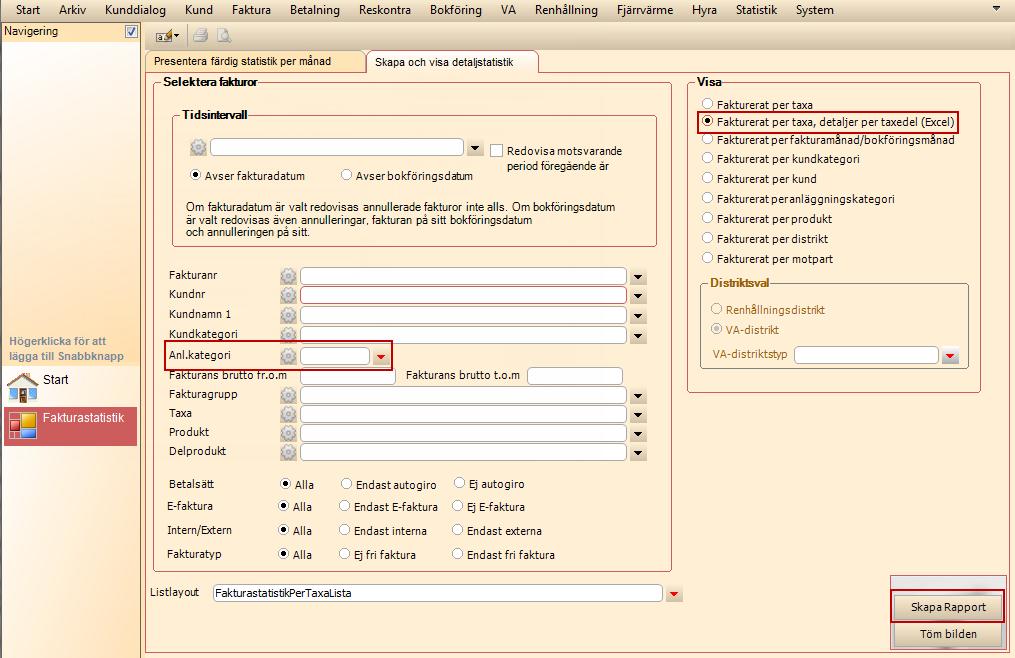
Task: Open the Listlayout dropdown arrow
Action: [x=675, y=594]
